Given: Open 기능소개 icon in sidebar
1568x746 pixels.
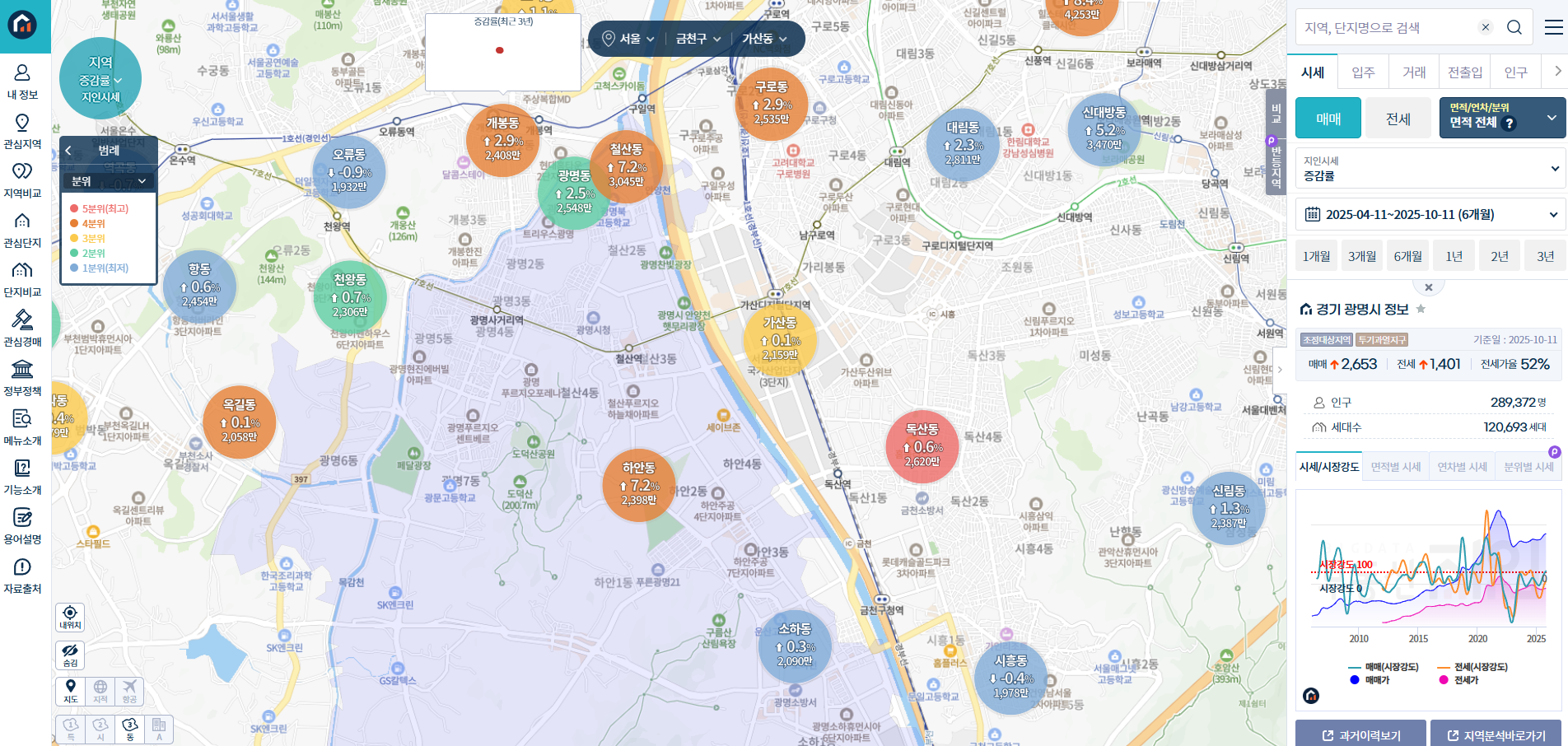Looking at the screenshot, I should pyautogui.click(x=22, y=468).
